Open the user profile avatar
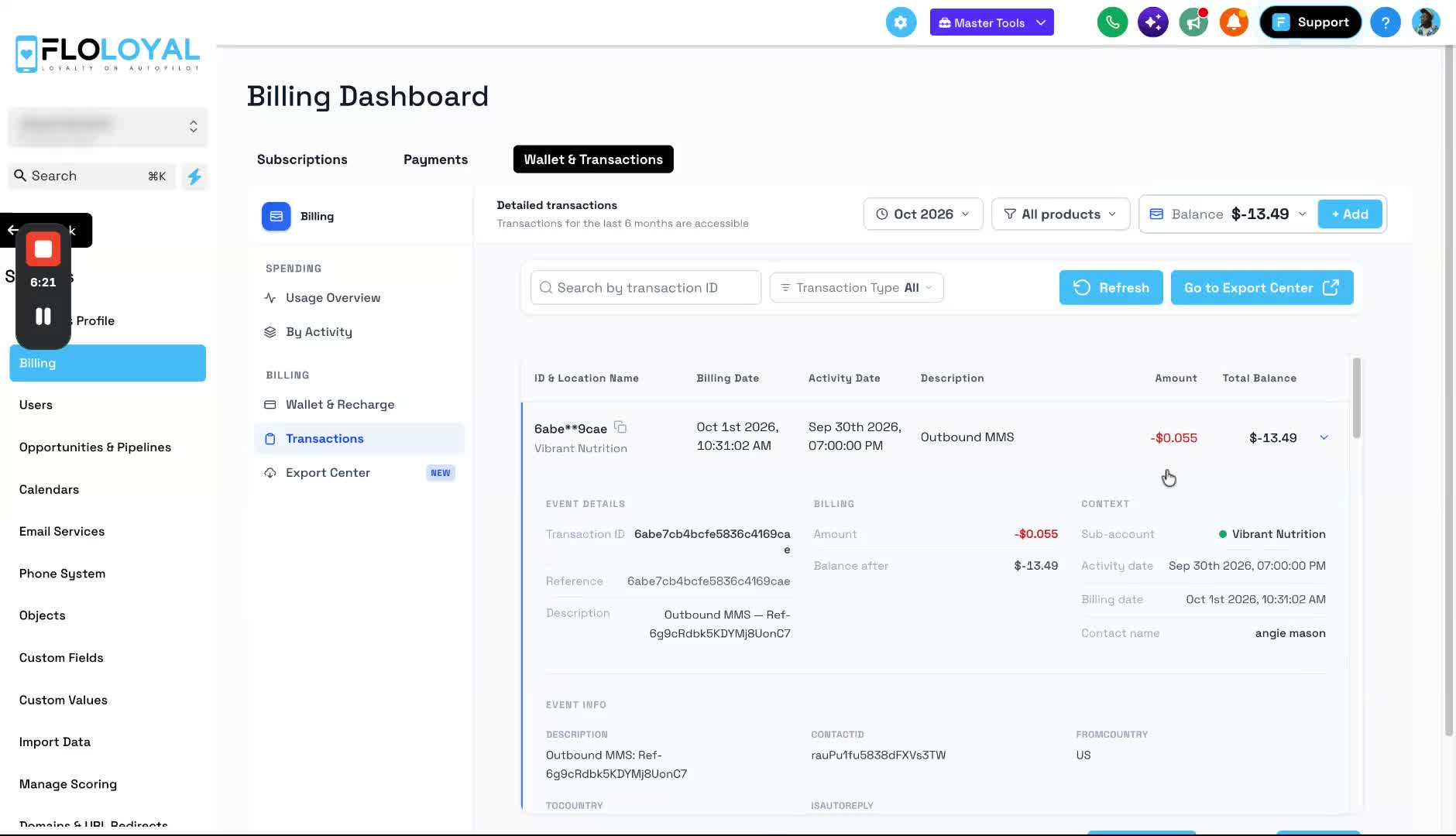The height and width of the screenshot is (836, 1456). pos(1425,22)
